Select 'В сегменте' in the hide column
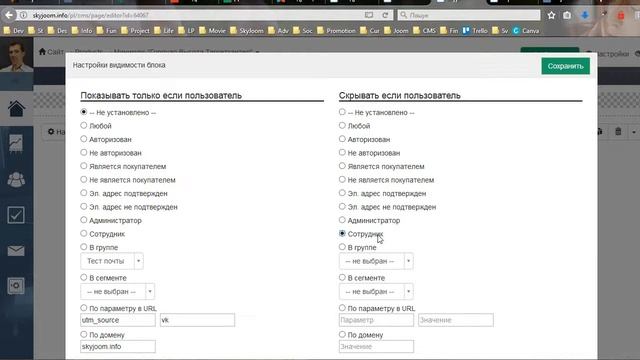Screen dimensions: 640x360 point(342,277)
